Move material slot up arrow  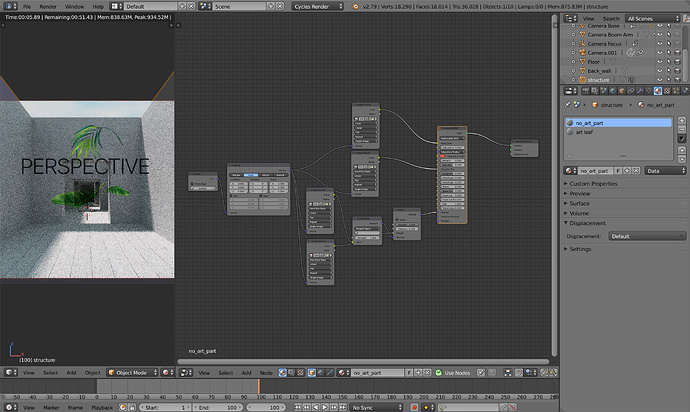click(682, 150)
